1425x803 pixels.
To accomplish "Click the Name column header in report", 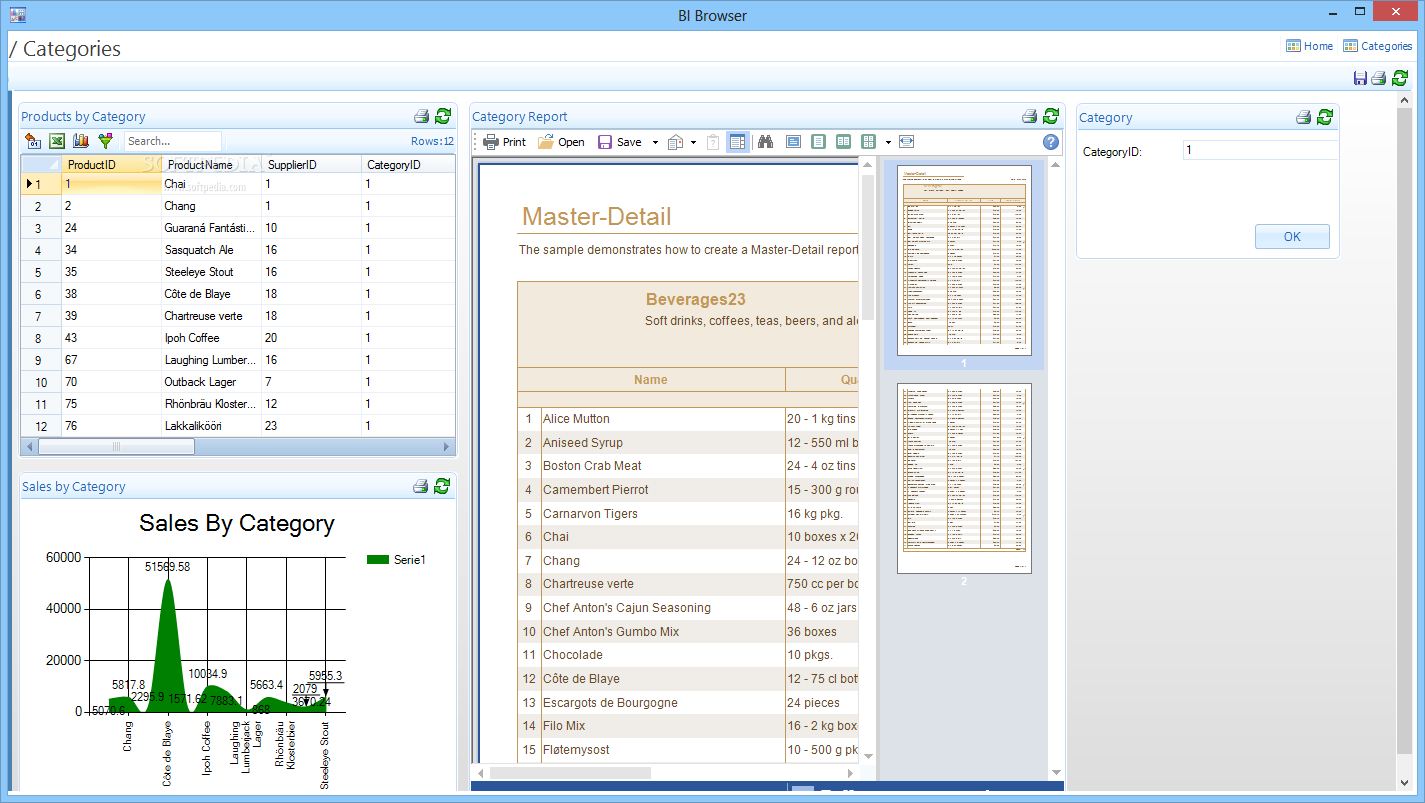I will click(651, 380).
